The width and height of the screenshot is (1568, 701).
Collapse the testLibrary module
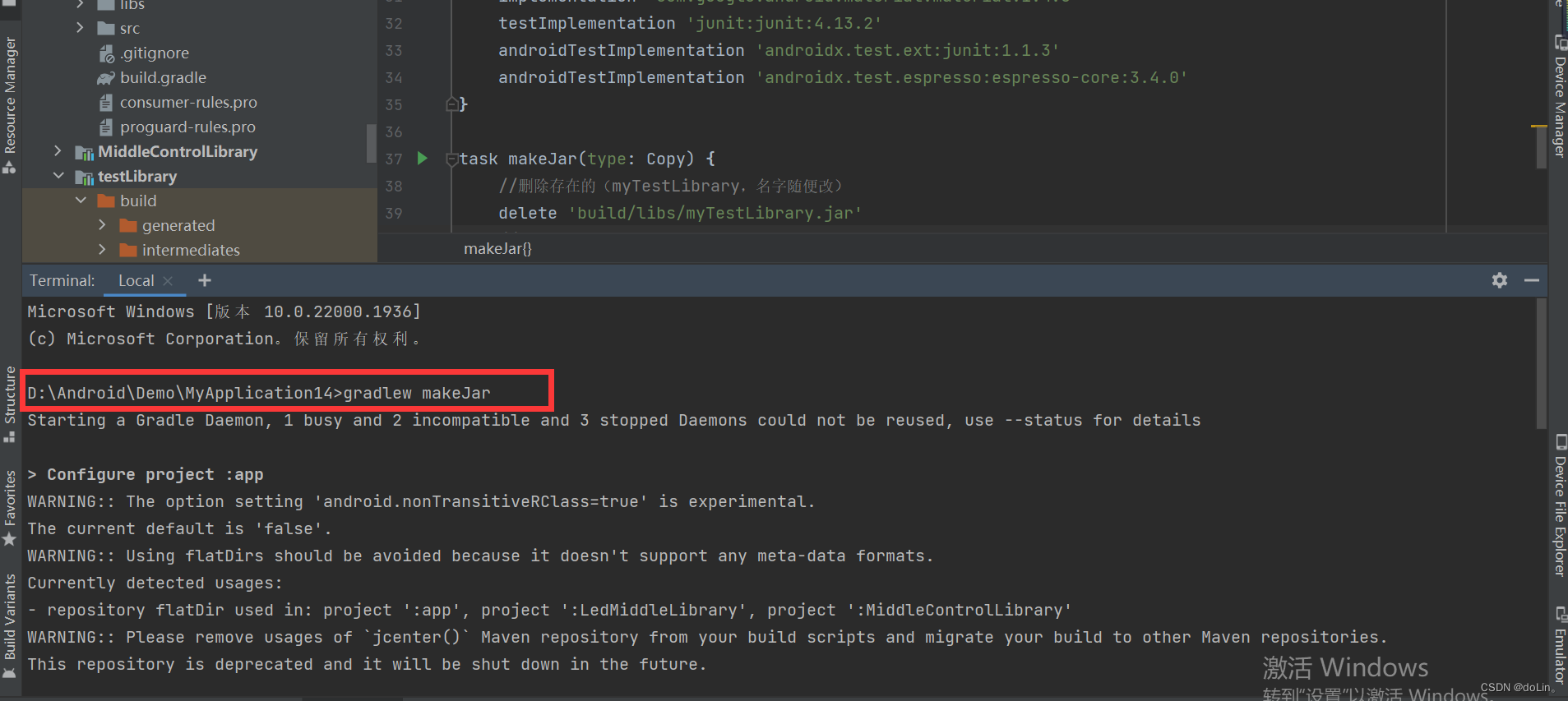click(58, 176)
